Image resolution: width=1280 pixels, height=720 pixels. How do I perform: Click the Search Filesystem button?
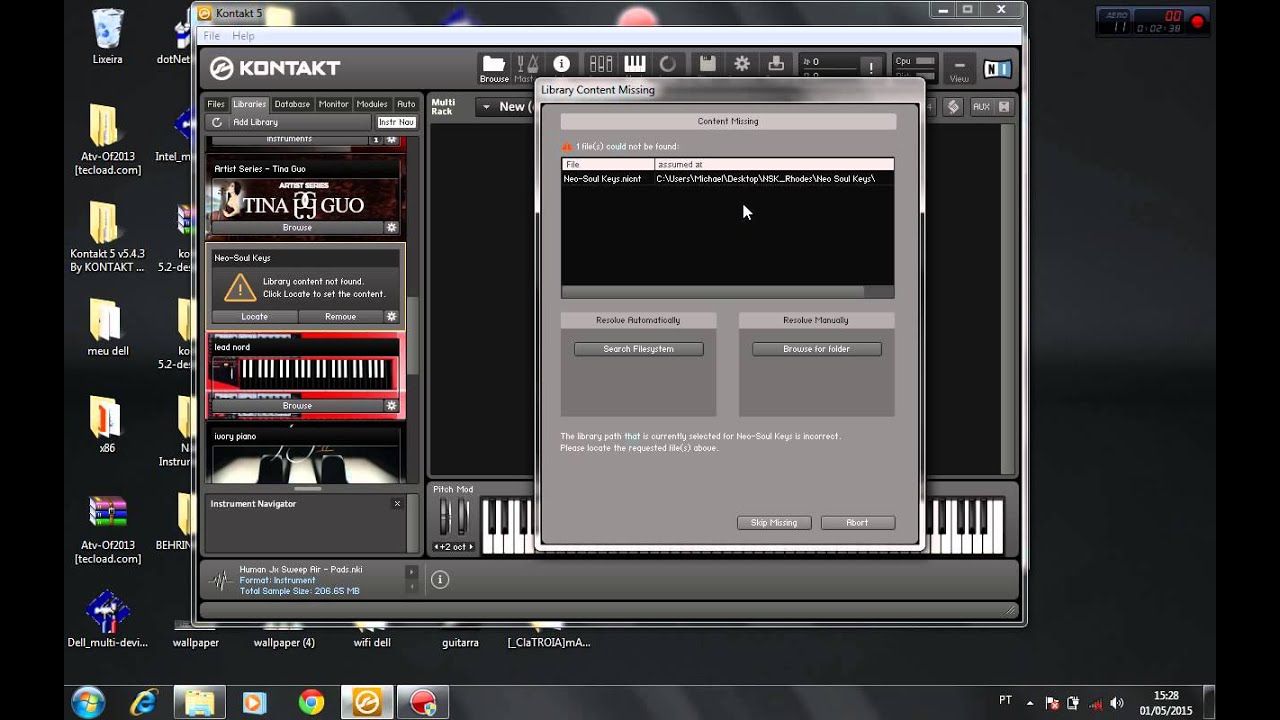click(639, 349)
